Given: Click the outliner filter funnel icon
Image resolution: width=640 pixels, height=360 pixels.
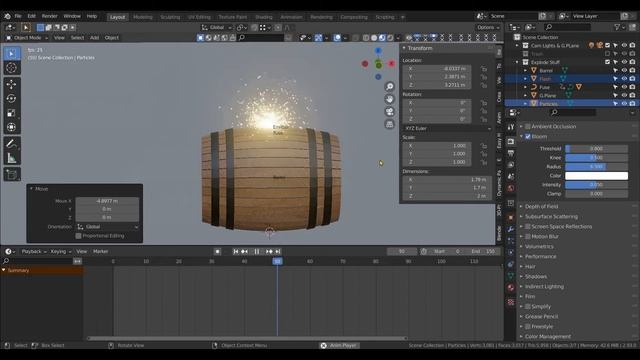Looking at the screenshot, I should tap(617, 27).
